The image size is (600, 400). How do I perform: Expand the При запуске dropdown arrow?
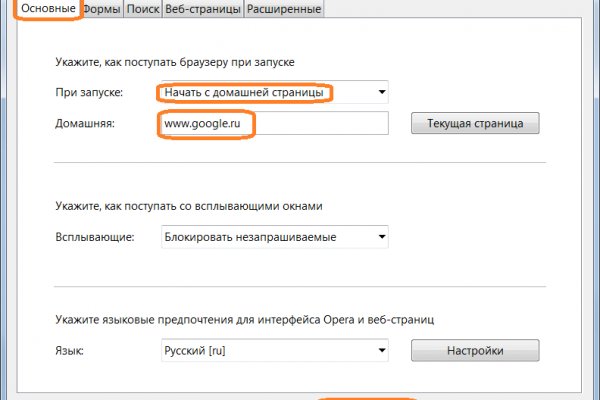point(380,93)
